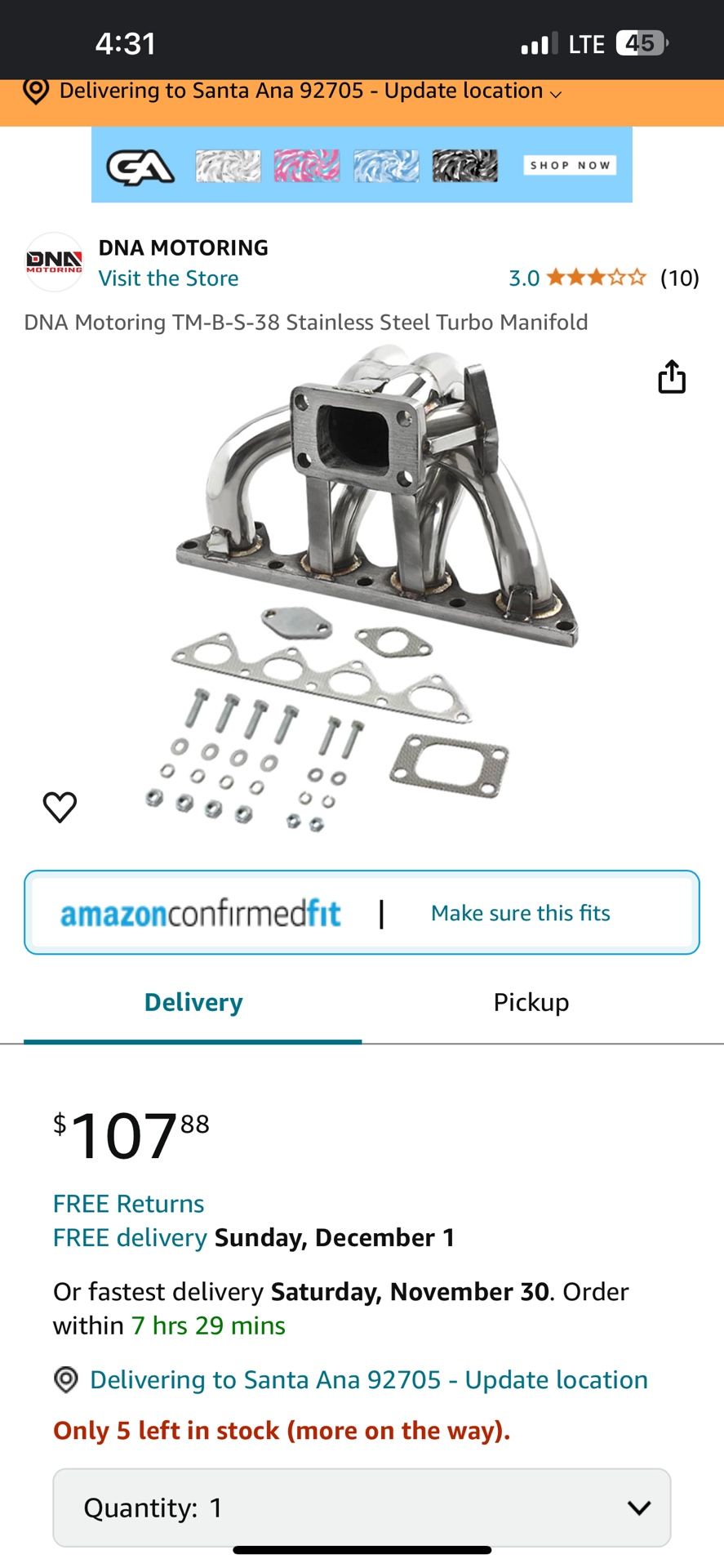
Task: Tap the amazonconfirmedfit logo
Action: [x=200, y=913]
